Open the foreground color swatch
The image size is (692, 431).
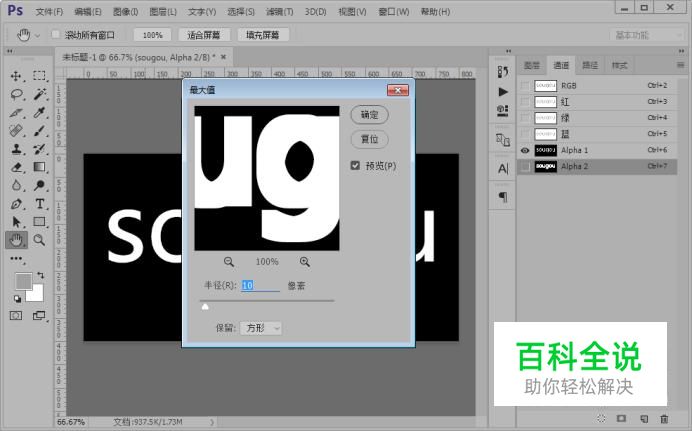[23, 281]
